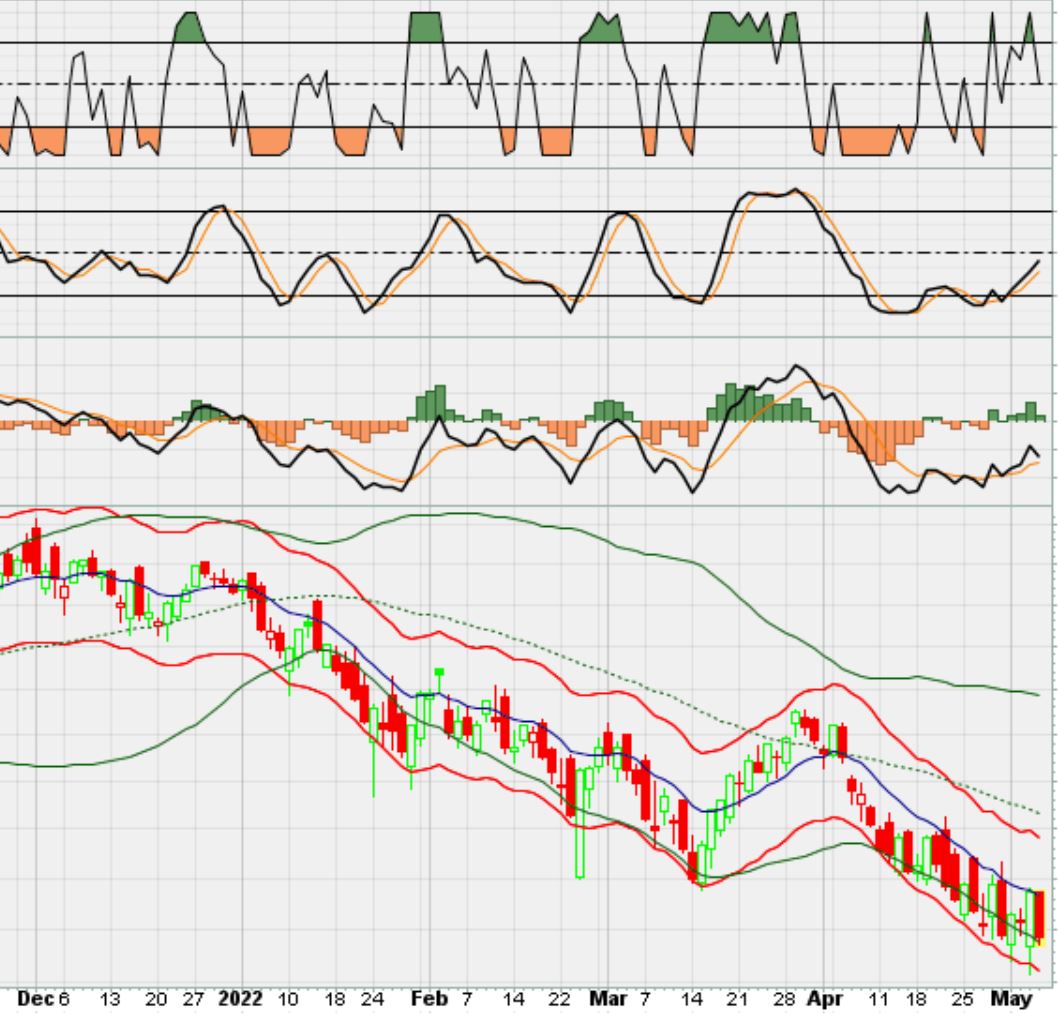Viewport: 1058px width, 1017px height.
Task: Click the 'Feb' month label
Action: point(429,998)
